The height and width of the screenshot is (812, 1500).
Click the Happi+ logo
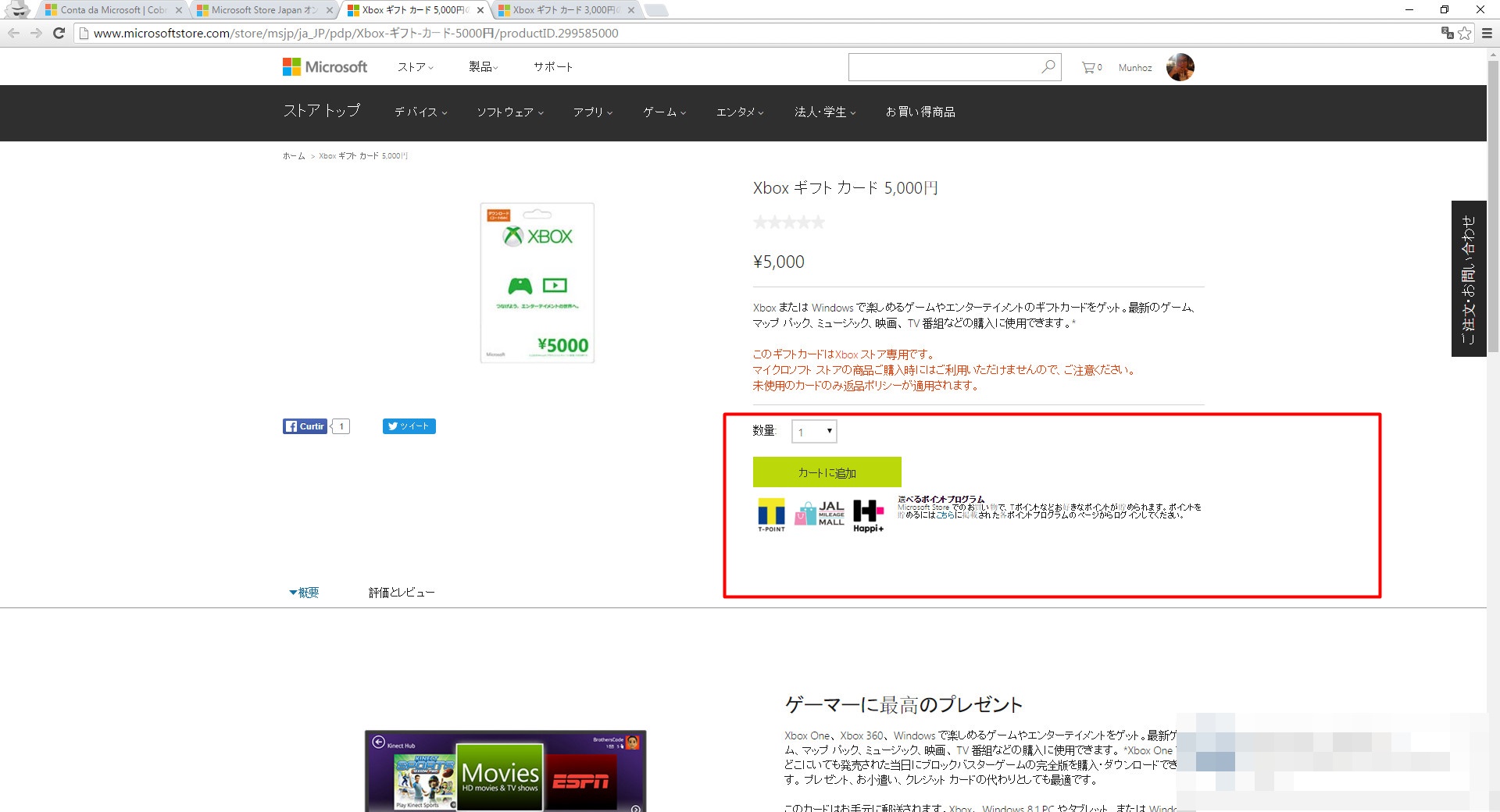coord(868,516)
